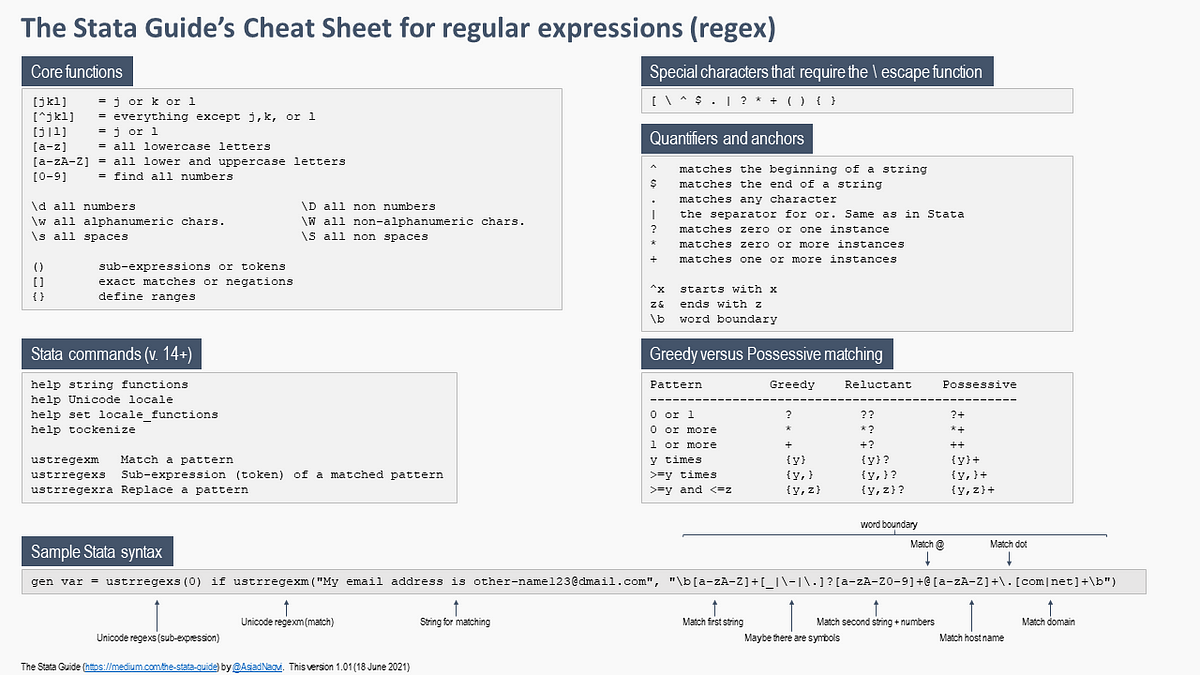Click the 'help string functions' line

[x=109, y=384]
